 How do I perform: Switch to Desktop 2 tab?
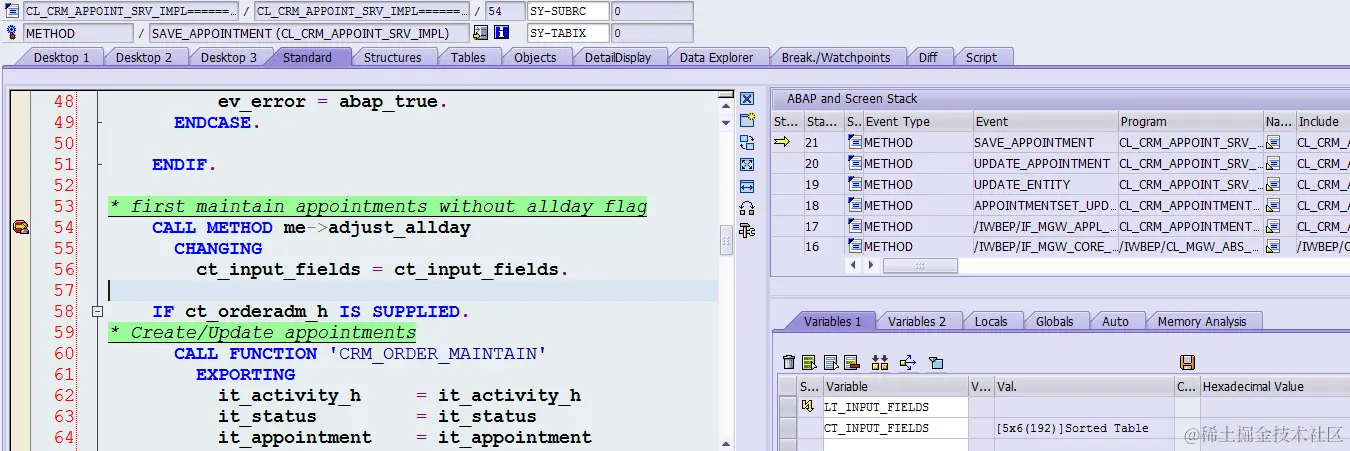144,57
